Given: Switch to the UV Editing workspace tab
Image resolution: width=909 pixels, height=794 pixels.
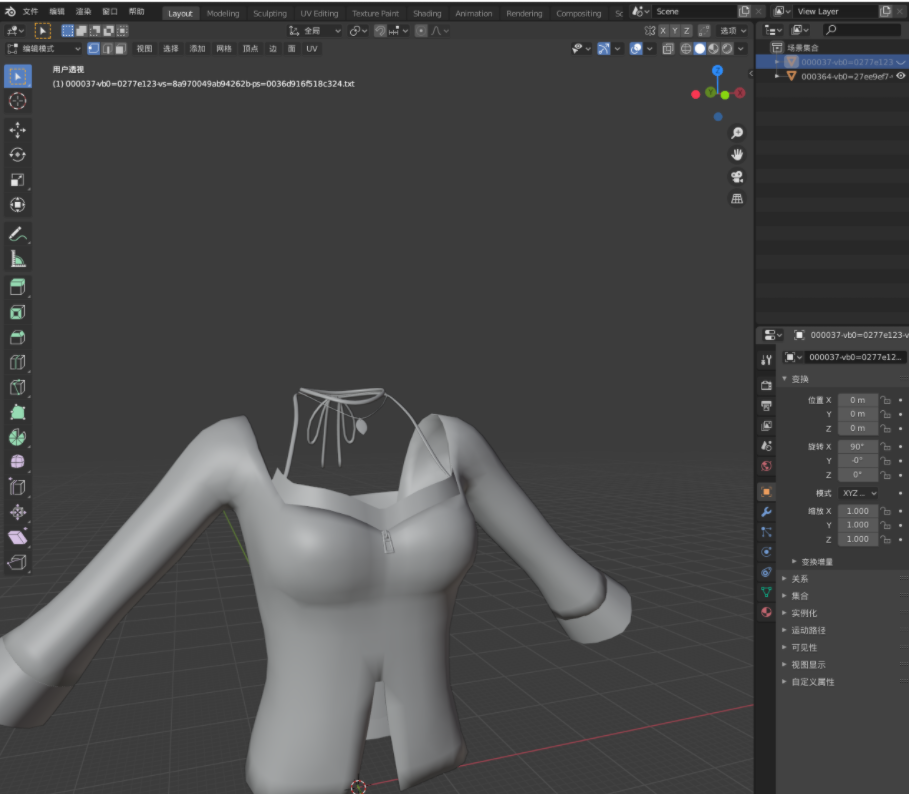Looking at the screenshot, I should click(319, 13).
